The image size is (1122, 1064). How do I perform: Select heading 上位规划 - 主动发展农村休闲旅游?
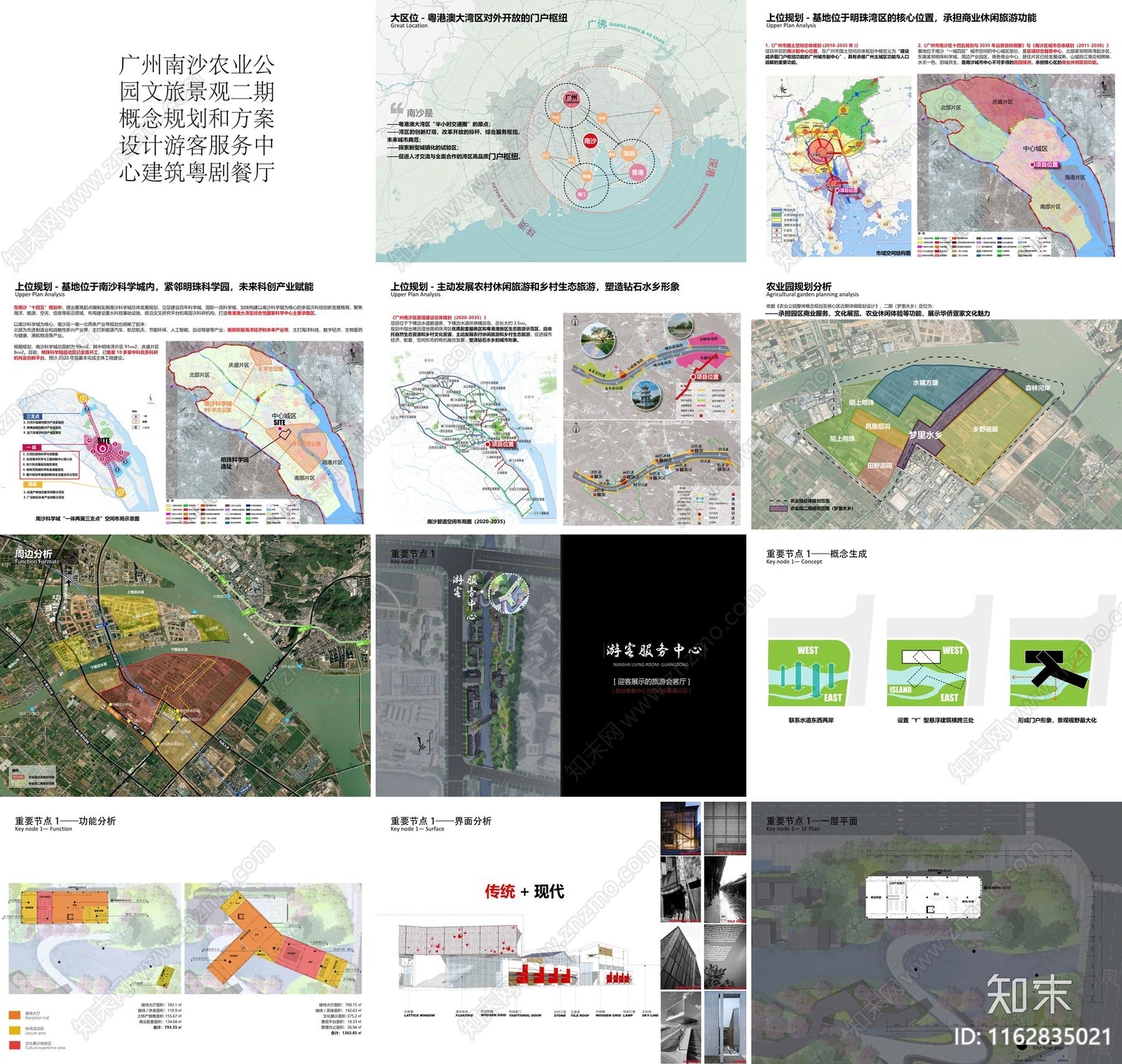535,286
